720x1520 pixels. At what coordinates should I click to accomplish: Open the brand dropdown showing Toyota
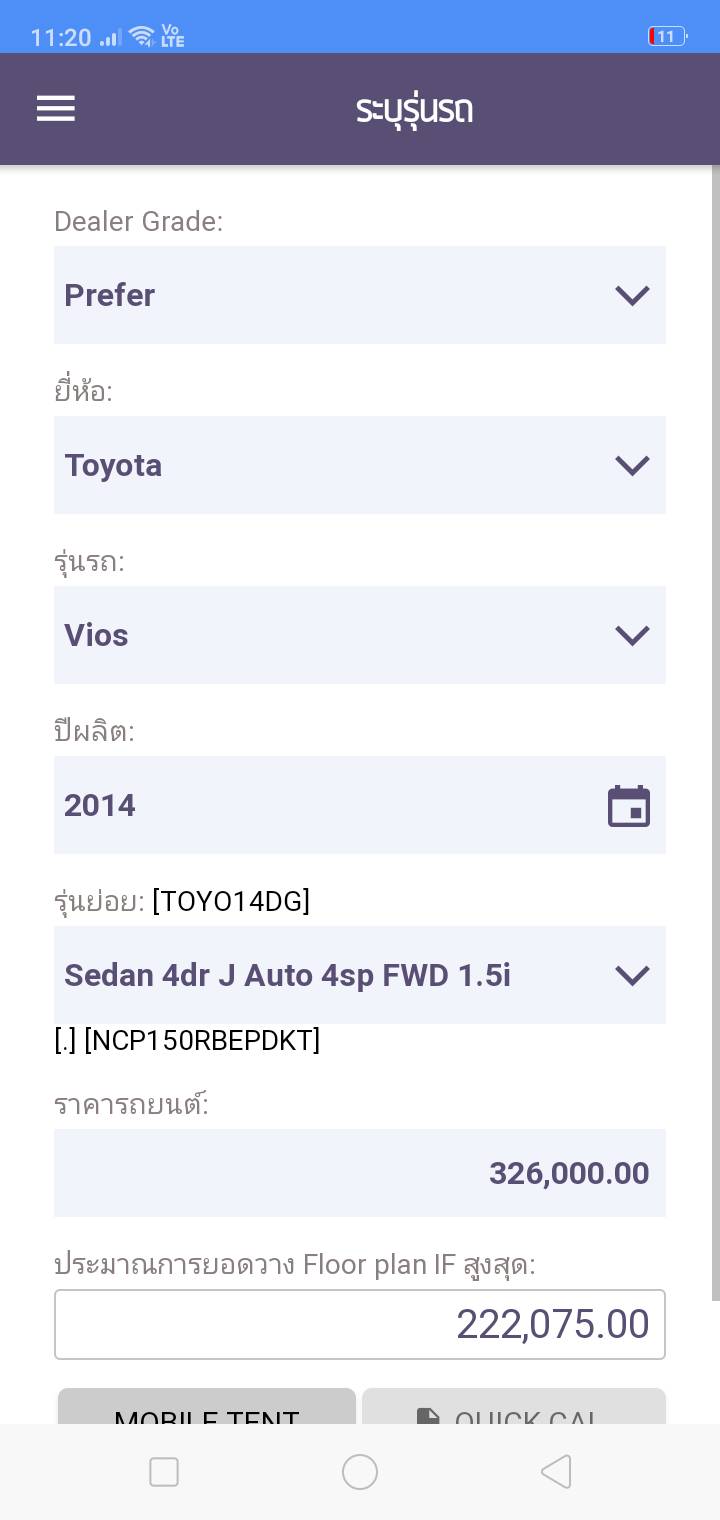(x=360, y=465)
